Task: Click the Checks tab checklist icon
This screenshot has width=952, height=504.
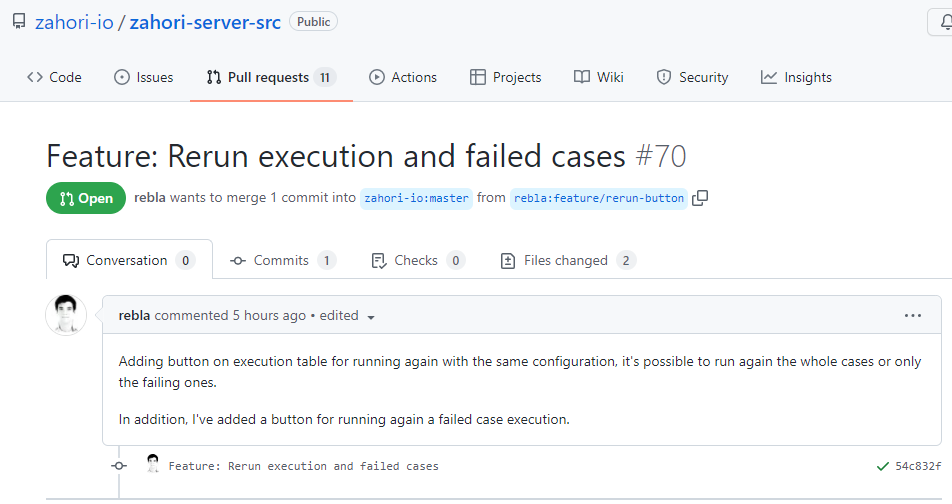Action: [378, 261]
